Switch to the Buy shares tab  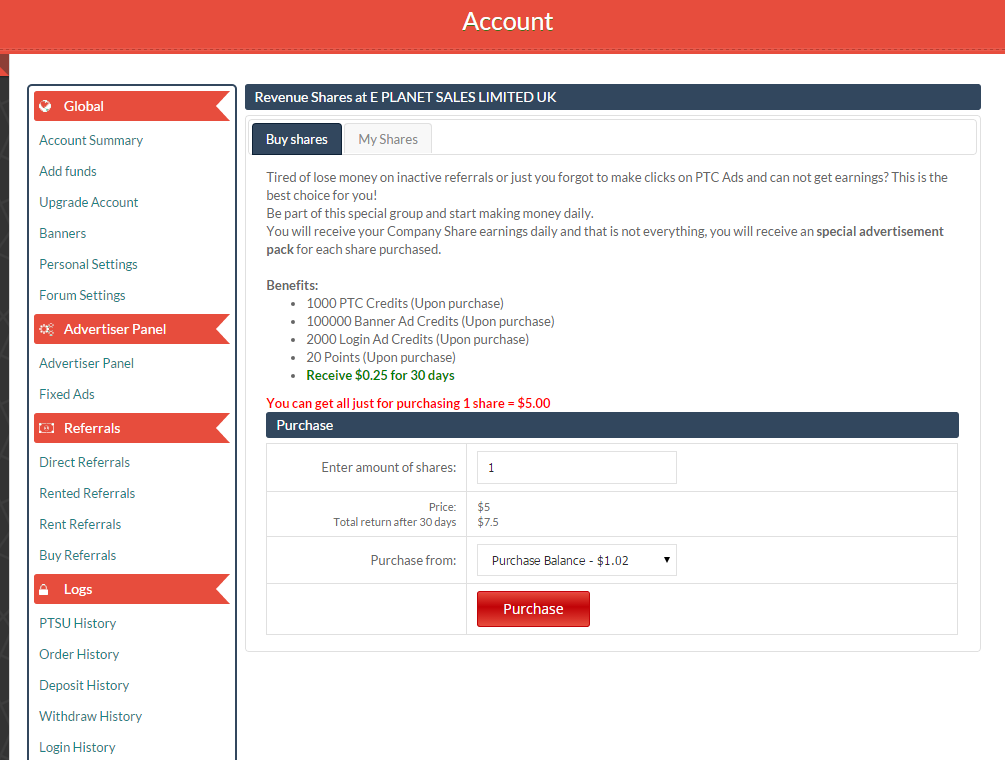pos(297,139)
